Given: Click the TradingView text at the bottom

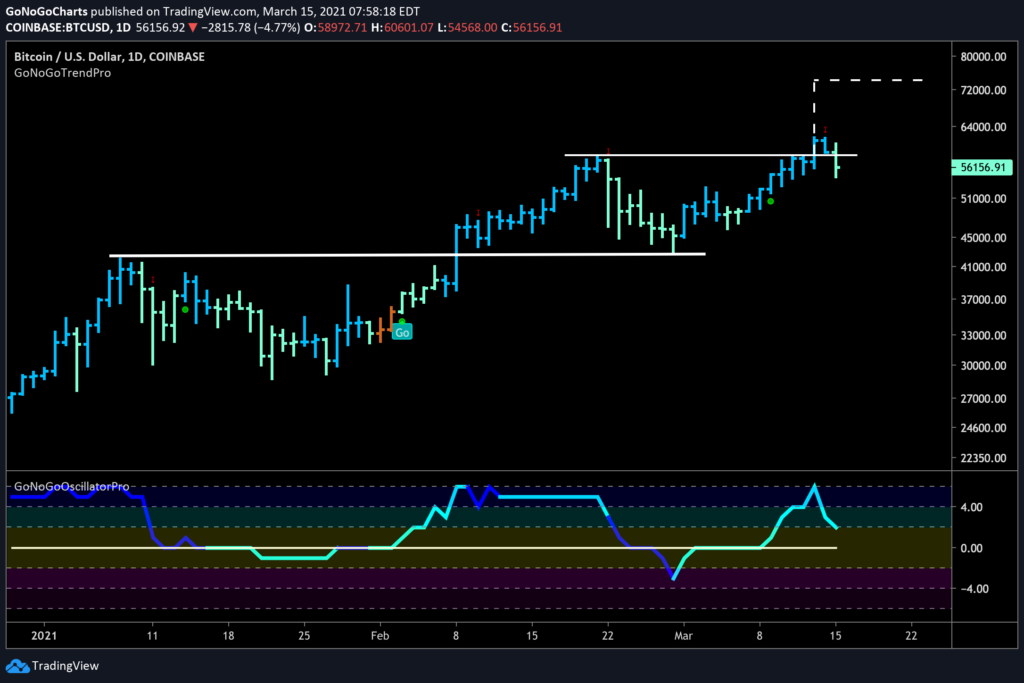Looking at the screenshot, I should (x=65, y=666).
